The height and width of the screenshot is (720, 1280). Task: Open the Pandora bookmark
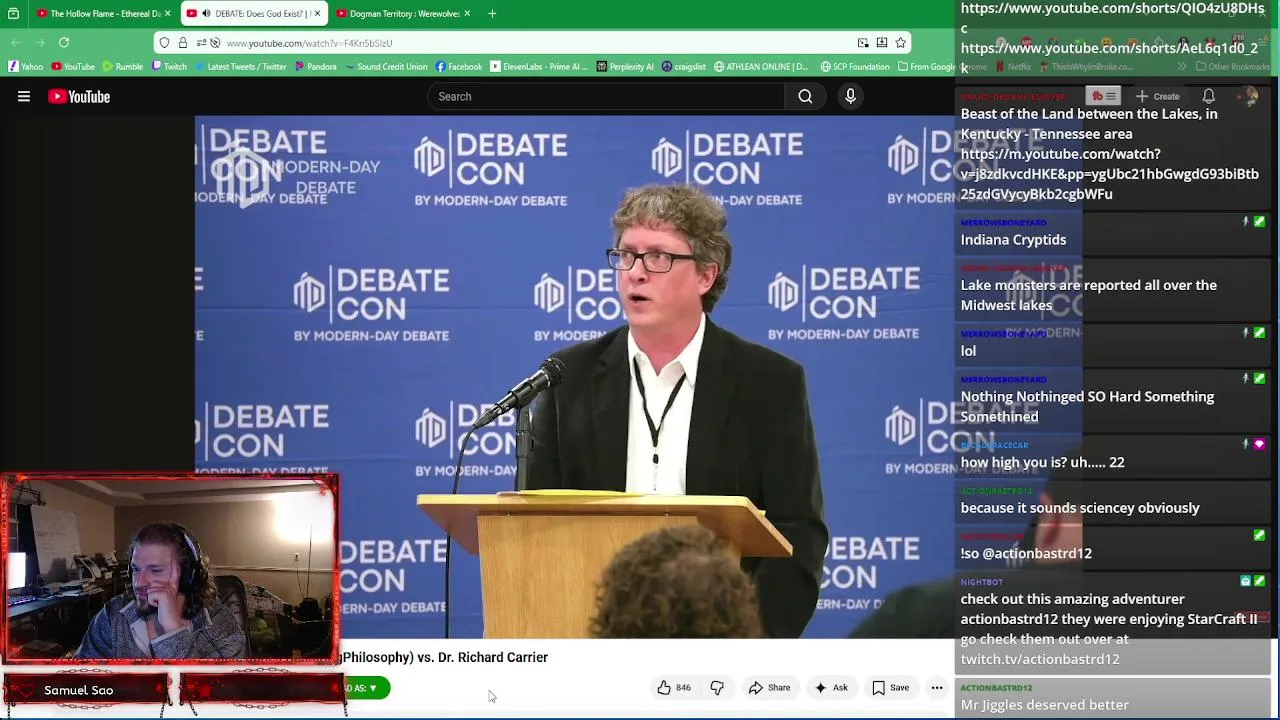(x=315, y=67)
